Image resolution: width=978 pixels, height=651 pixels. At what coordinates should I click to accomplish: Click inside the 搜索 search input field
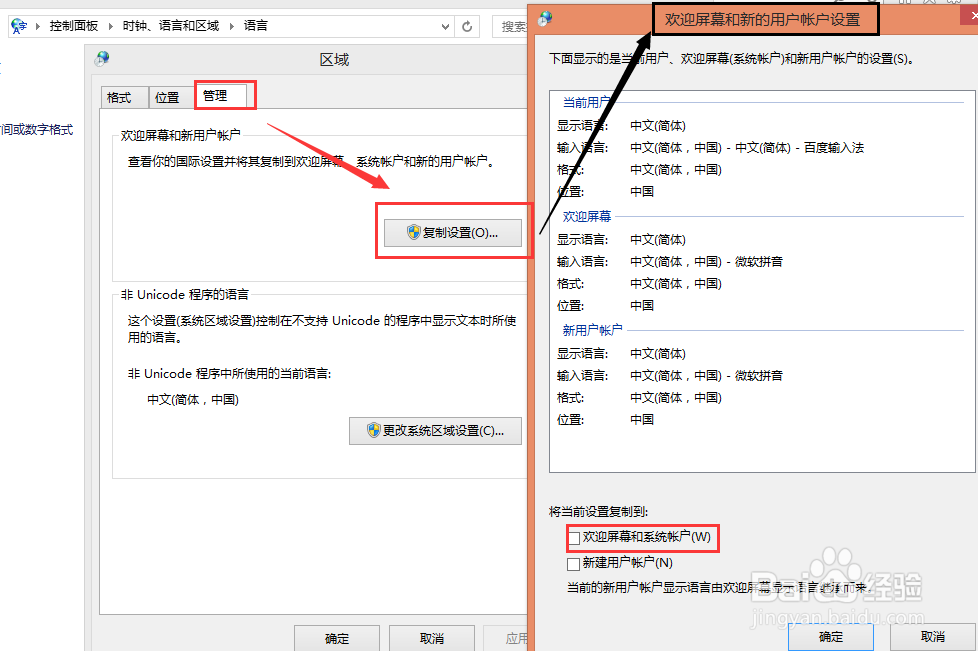515,26
